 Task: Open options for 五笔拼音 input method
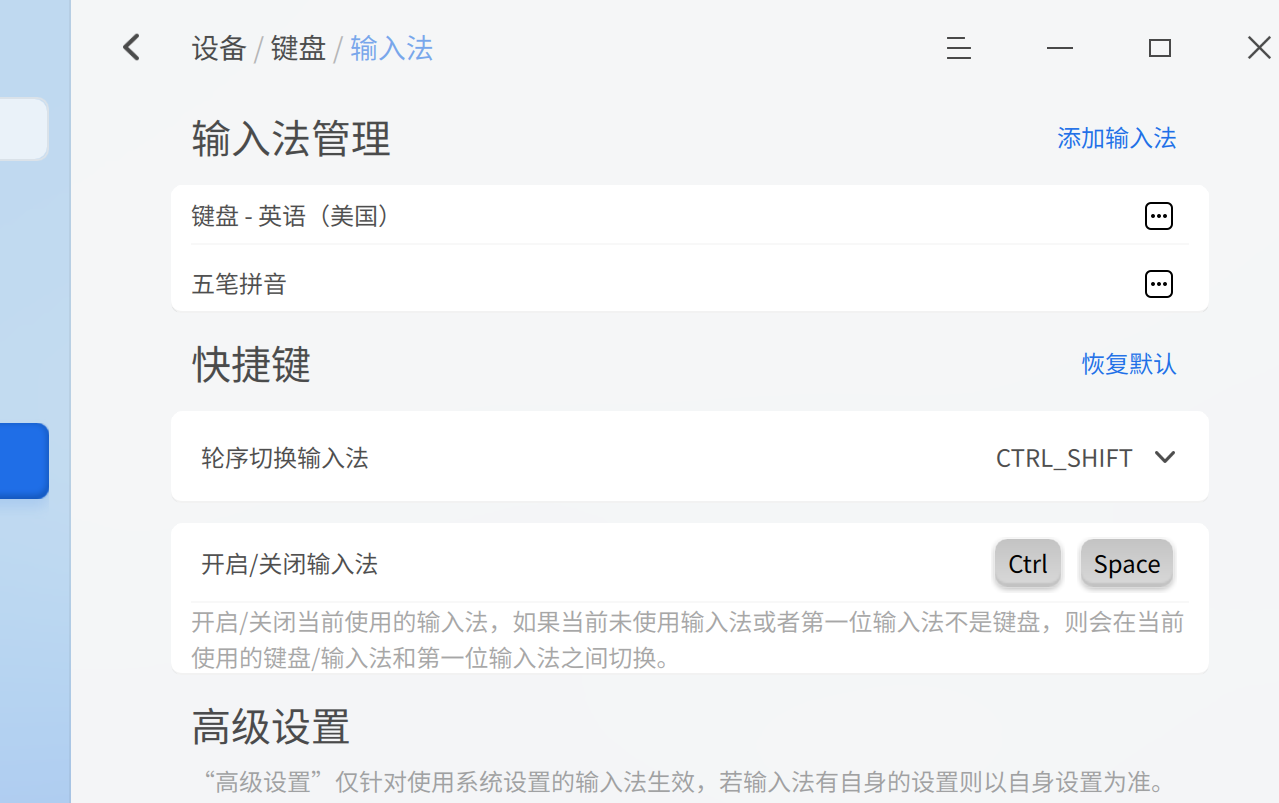point(1158,283)
